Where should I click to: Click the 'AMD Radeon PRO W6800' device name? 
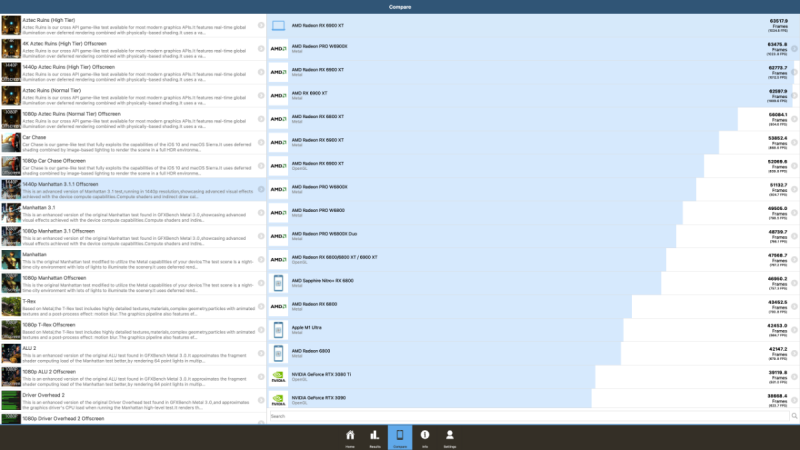tap(318, 210)
